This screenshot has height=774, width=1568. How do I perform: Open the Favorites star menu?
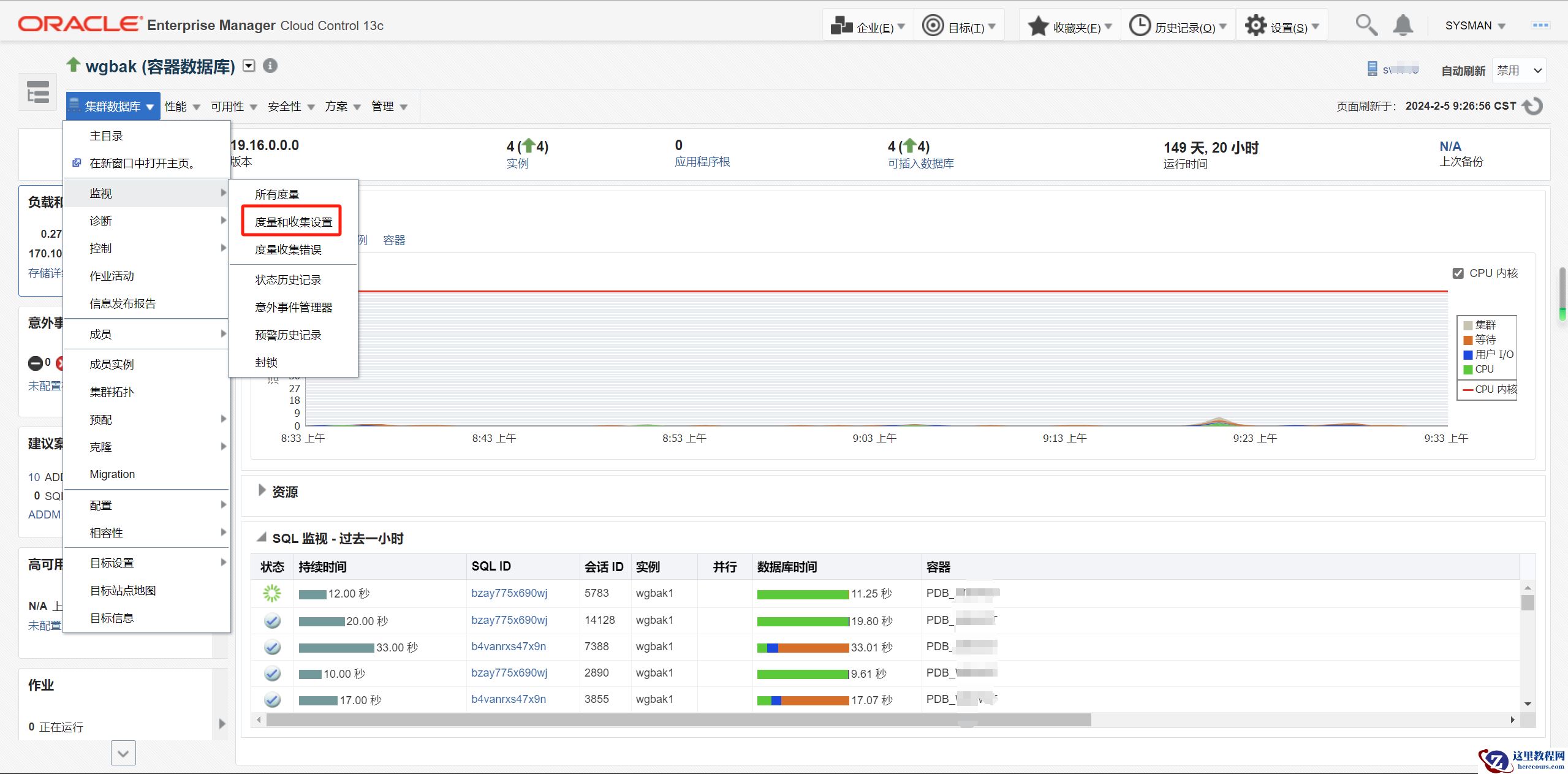point(1070,26)
